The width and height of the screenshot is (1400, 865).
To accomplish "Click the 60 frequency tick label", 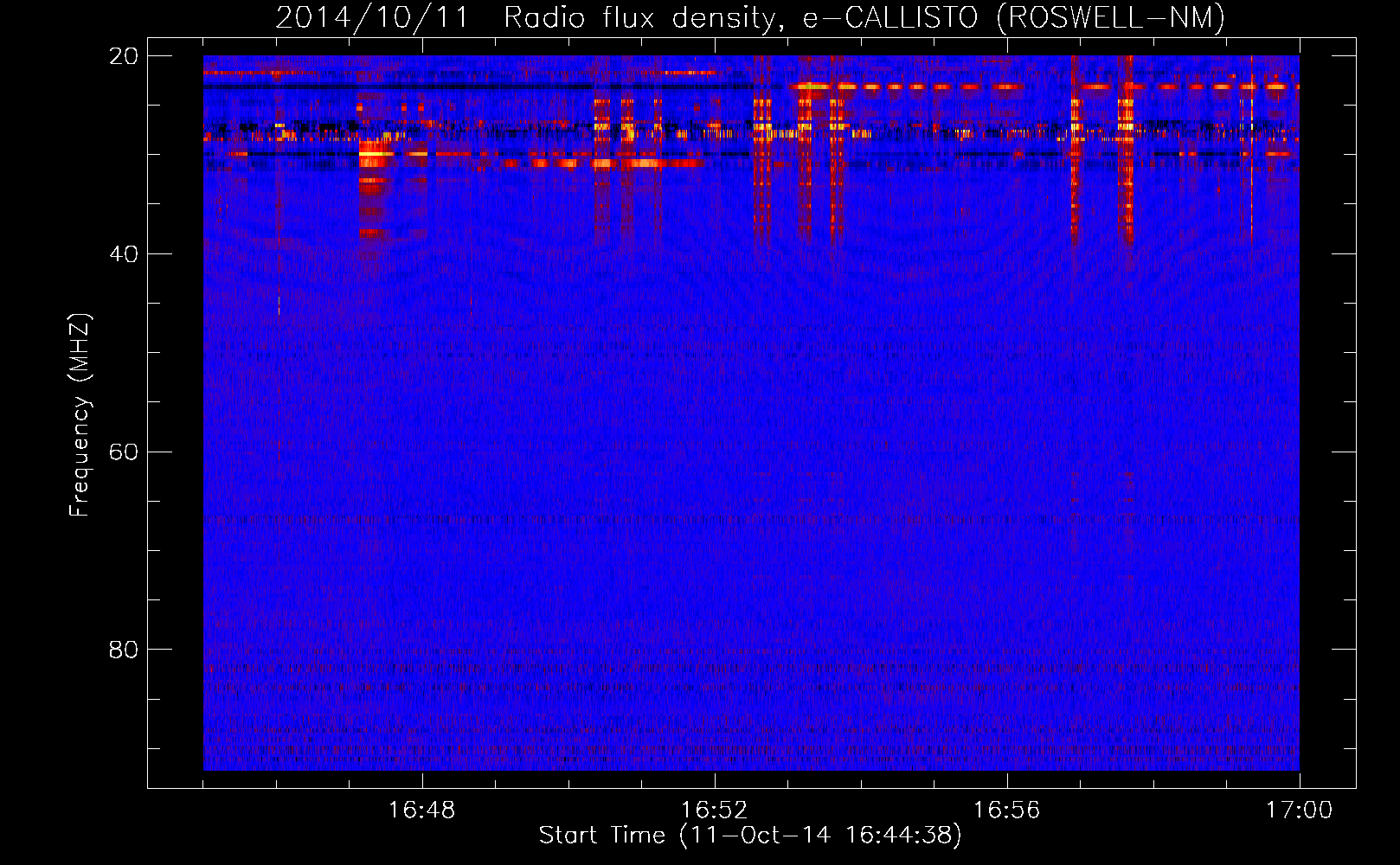I will 124,452.
